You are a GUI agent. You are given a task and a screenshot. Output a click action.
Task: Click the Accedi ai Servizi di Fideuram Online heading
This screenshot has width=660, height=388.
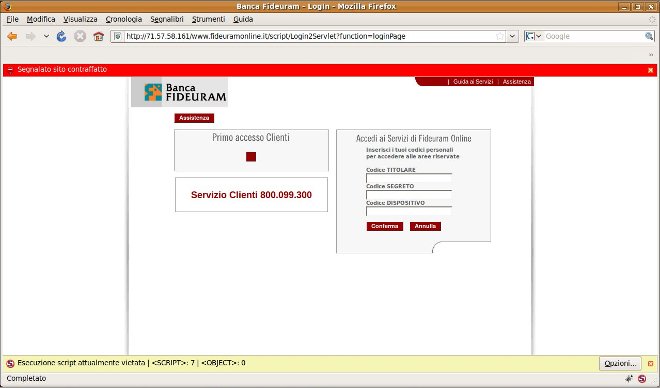pos(414,138)
